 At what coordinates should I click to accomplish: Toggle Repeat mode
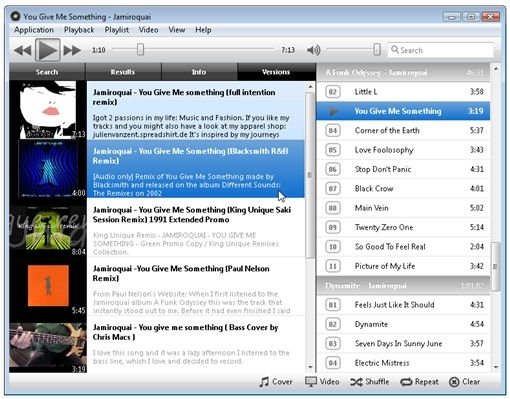(x=419, y=382)
